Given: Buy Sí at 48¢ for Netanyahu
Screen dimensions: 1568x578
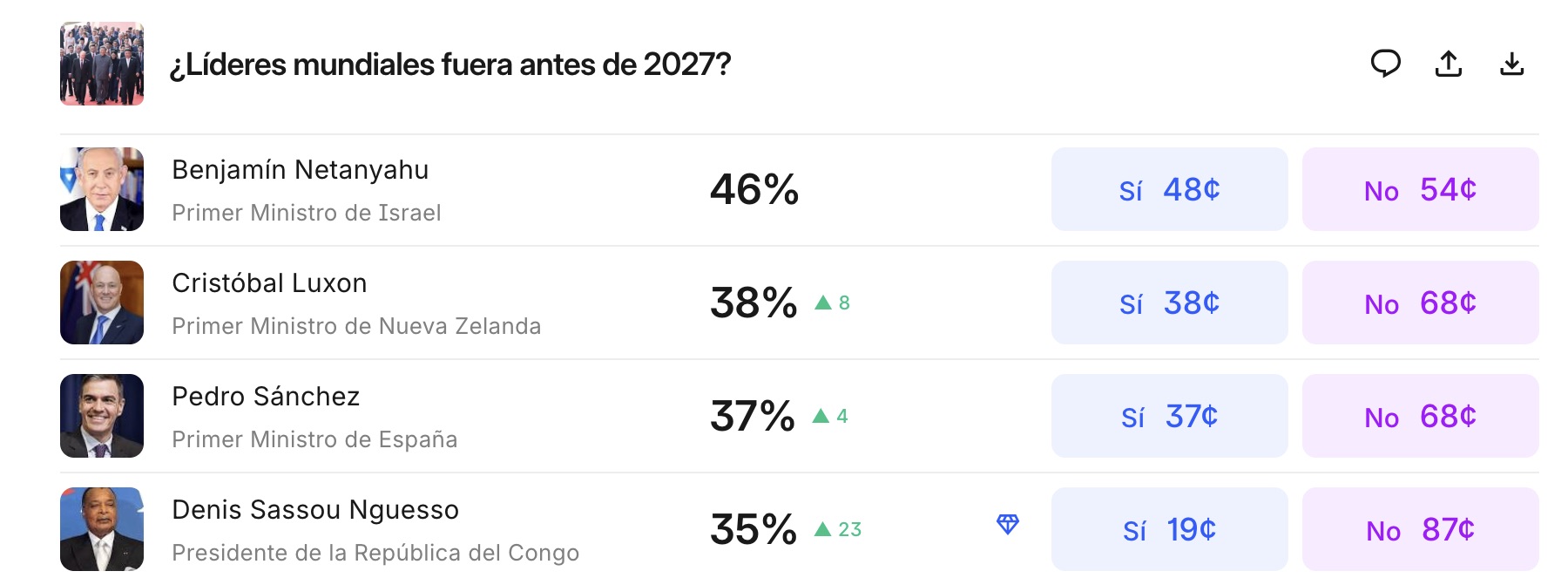Looking at the screenshot, I should (x=1169, y=189).
